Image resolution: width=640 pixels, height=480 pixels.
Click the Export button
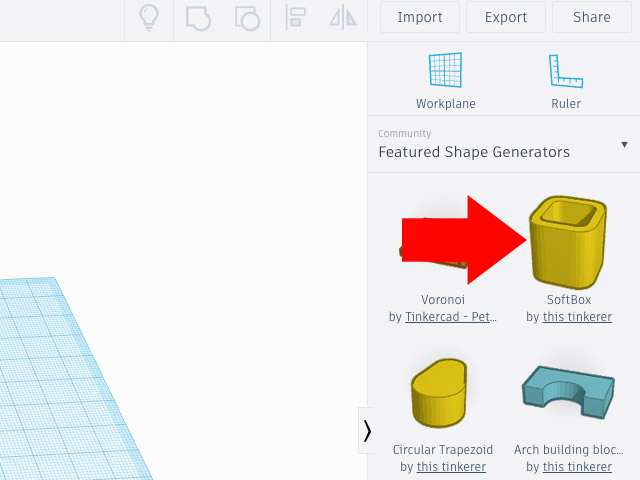505,17
